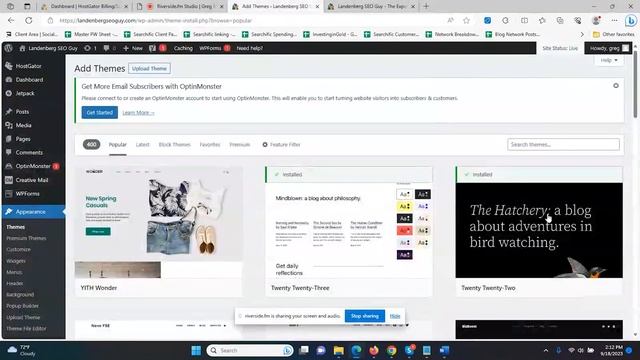The image size is (640, 360).
Task: Open File Explorer from taskbar
Action: tap(338, 350)
